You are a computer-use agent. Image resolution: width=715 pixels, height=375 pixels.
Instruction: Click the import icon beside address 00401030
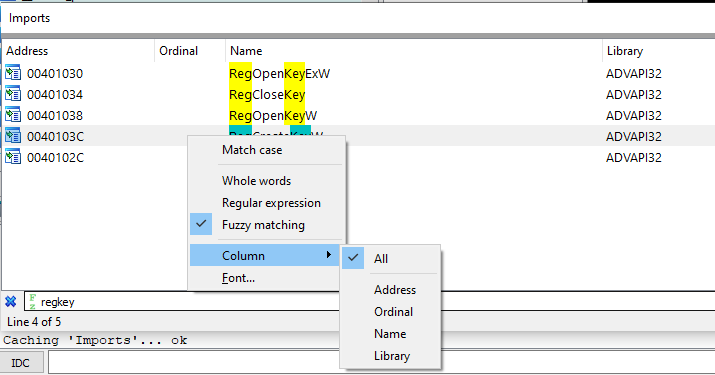click(13, 73)
